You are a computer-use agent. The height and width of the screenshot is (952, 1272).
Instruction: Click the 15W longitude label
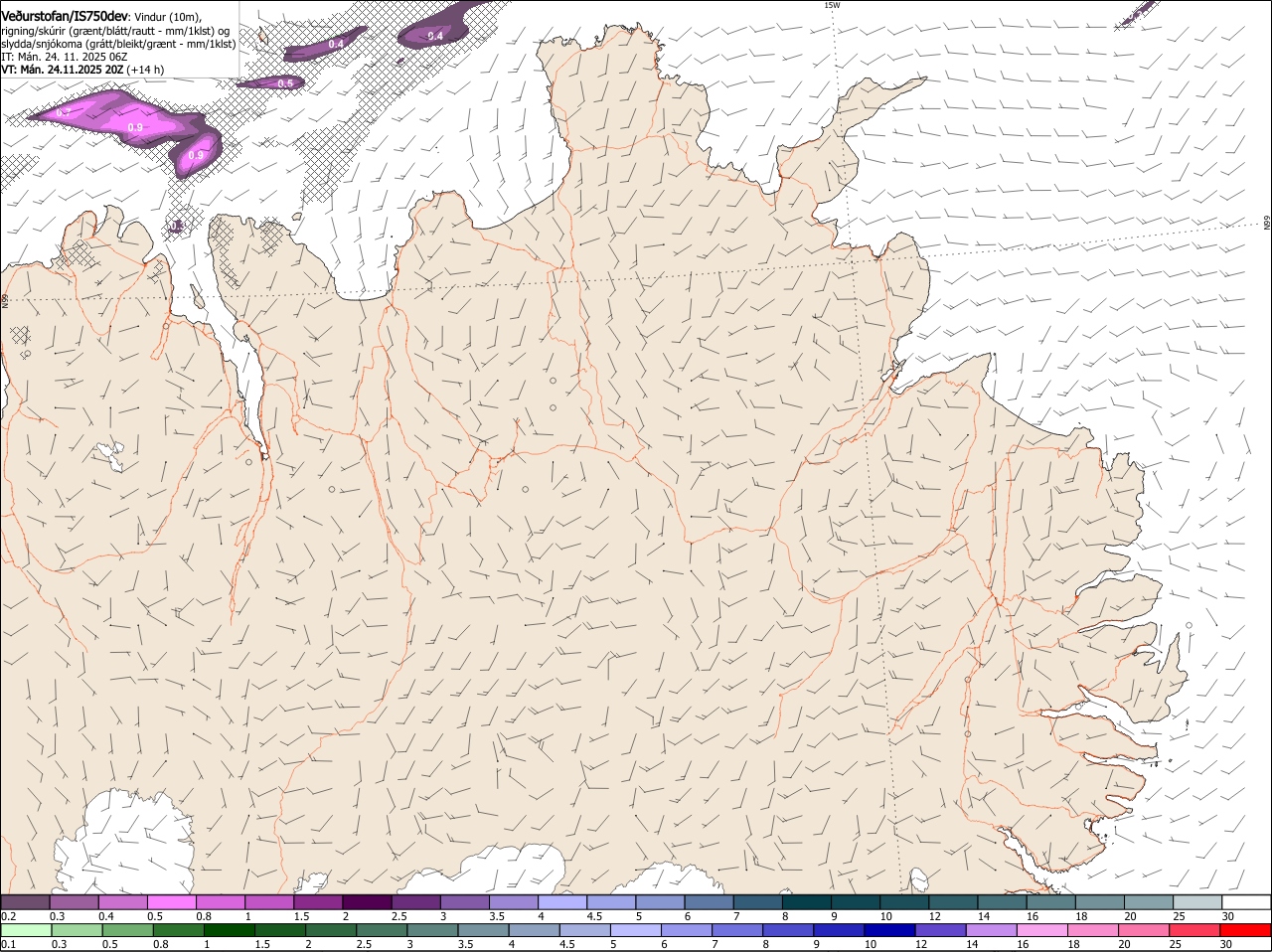pyautogui.click(x=832, y=5)
